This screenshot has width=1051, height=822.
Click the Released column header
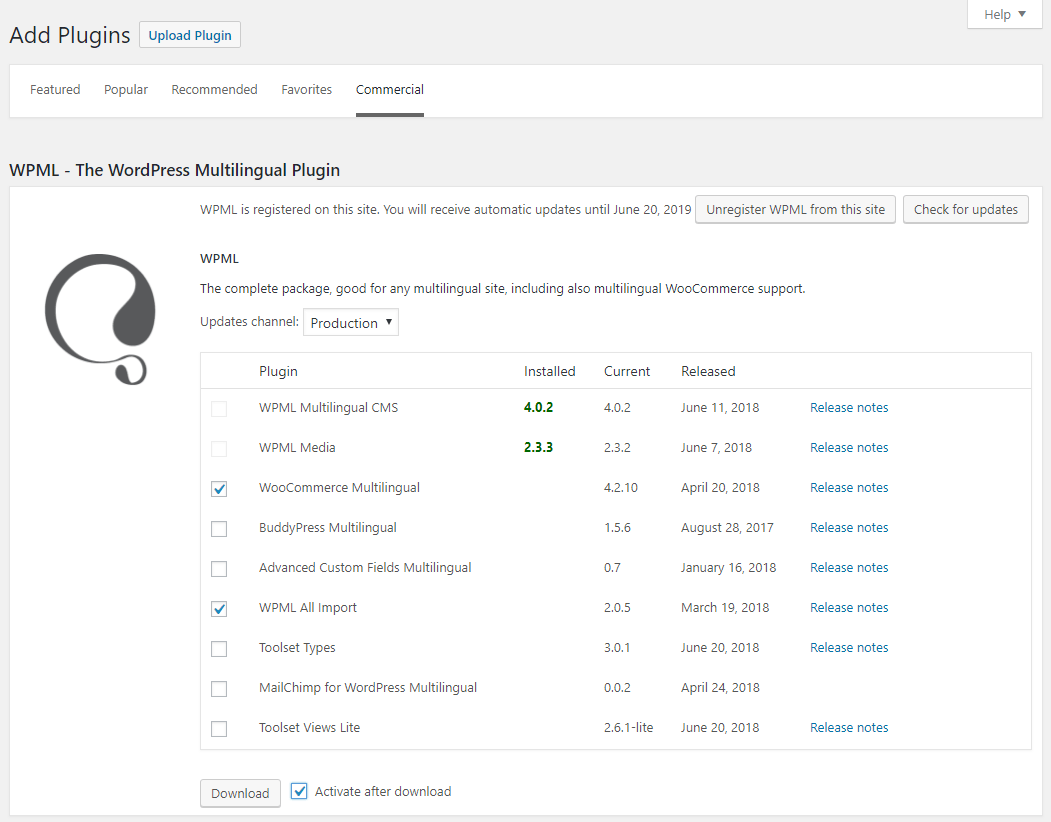[x=708, y=371]
